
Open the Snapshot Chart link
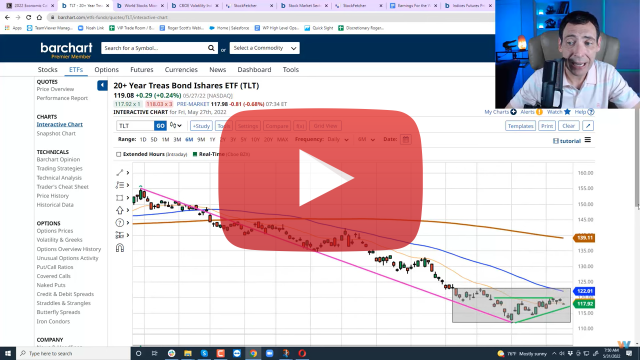pyautogui.click(x=56, y=133)
